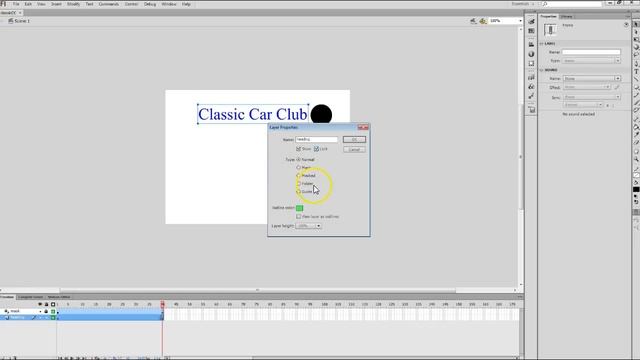
Task: Select the Lasso tool
Action: [636, 55]
